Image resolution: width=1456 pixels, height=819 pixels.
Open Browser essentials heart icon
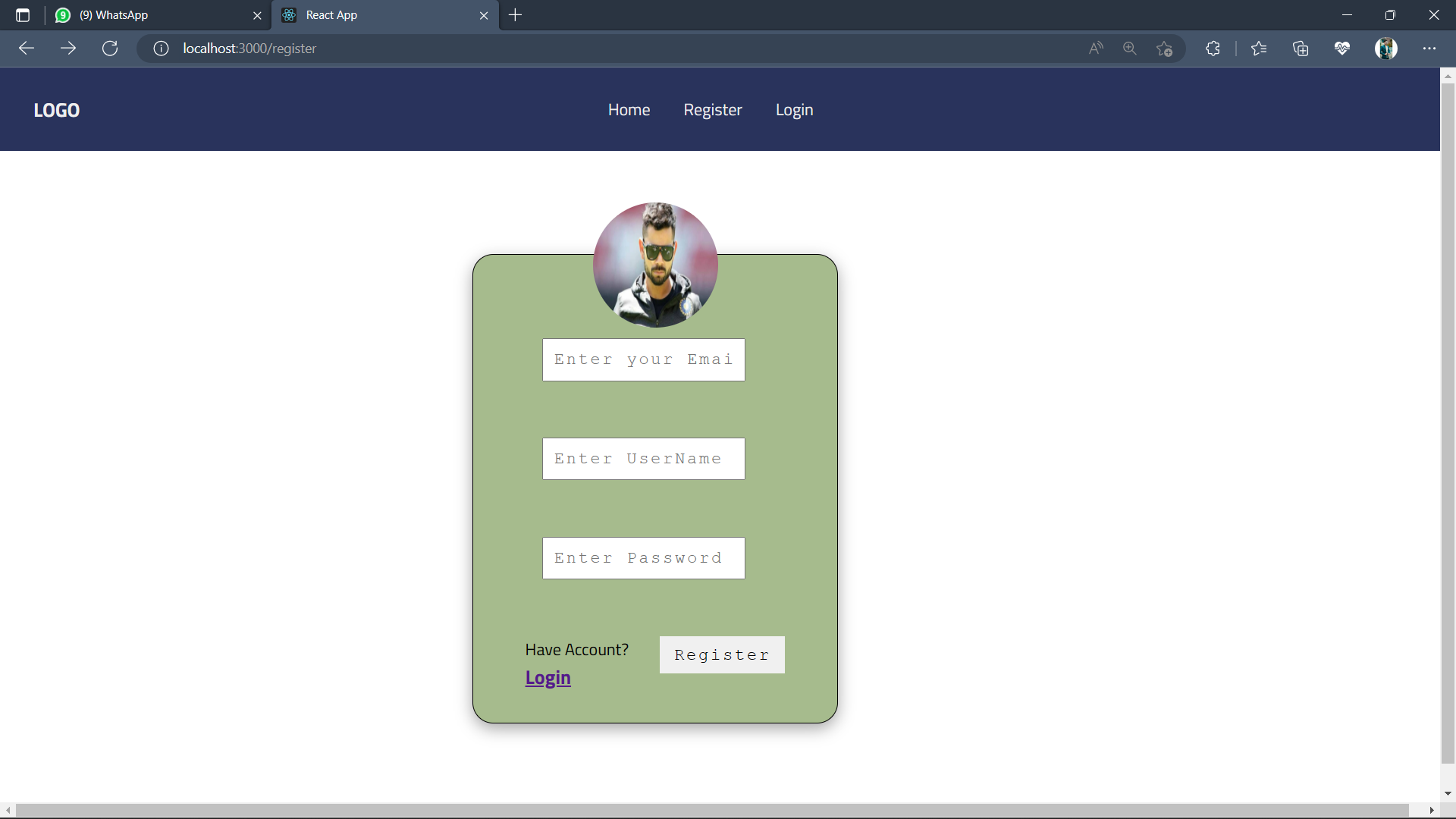[1343, 48]
